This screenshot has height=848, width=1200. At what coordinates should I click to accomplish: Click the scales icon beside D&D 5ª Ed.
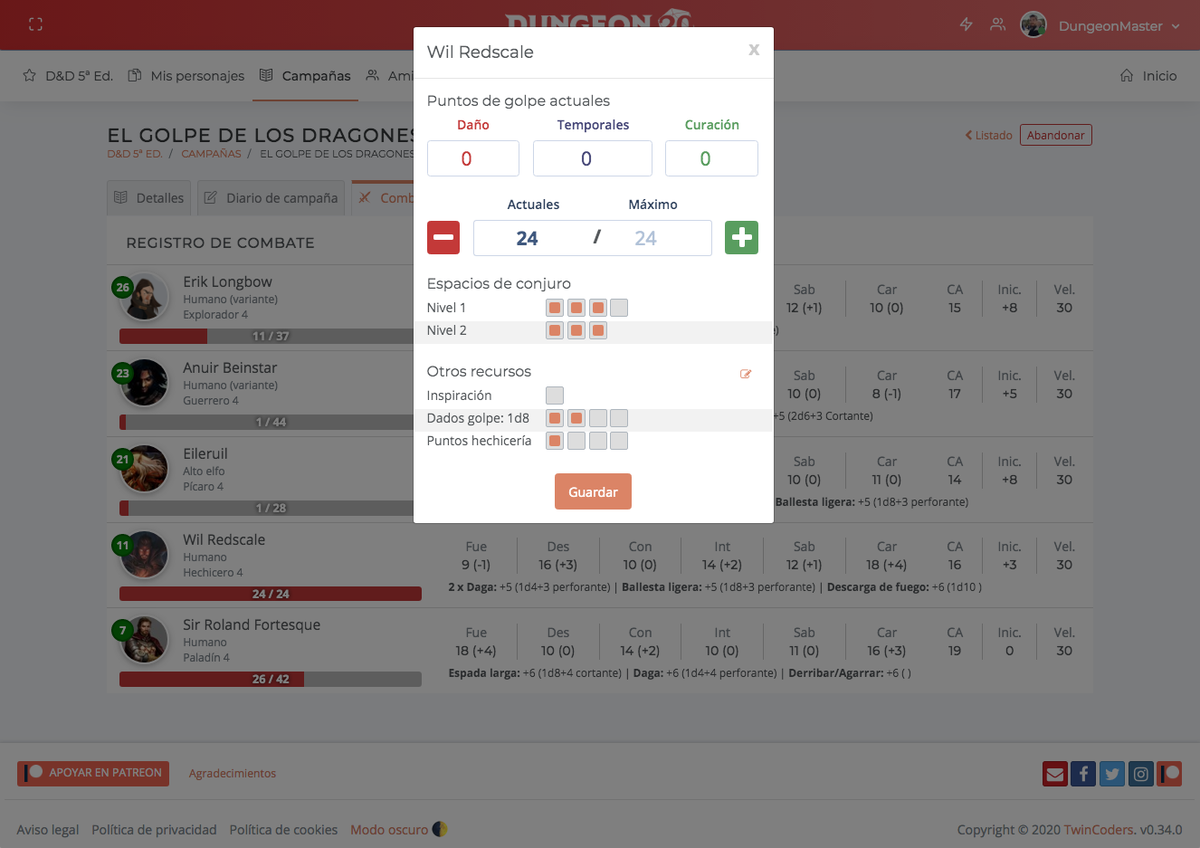(29, 75)
